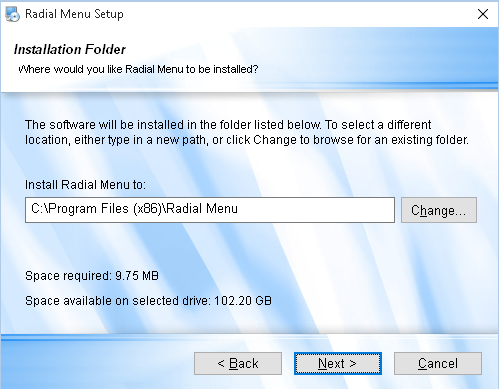Cancel the Radial Menu installation
The image size is (499, 389).
coord(438,363)
